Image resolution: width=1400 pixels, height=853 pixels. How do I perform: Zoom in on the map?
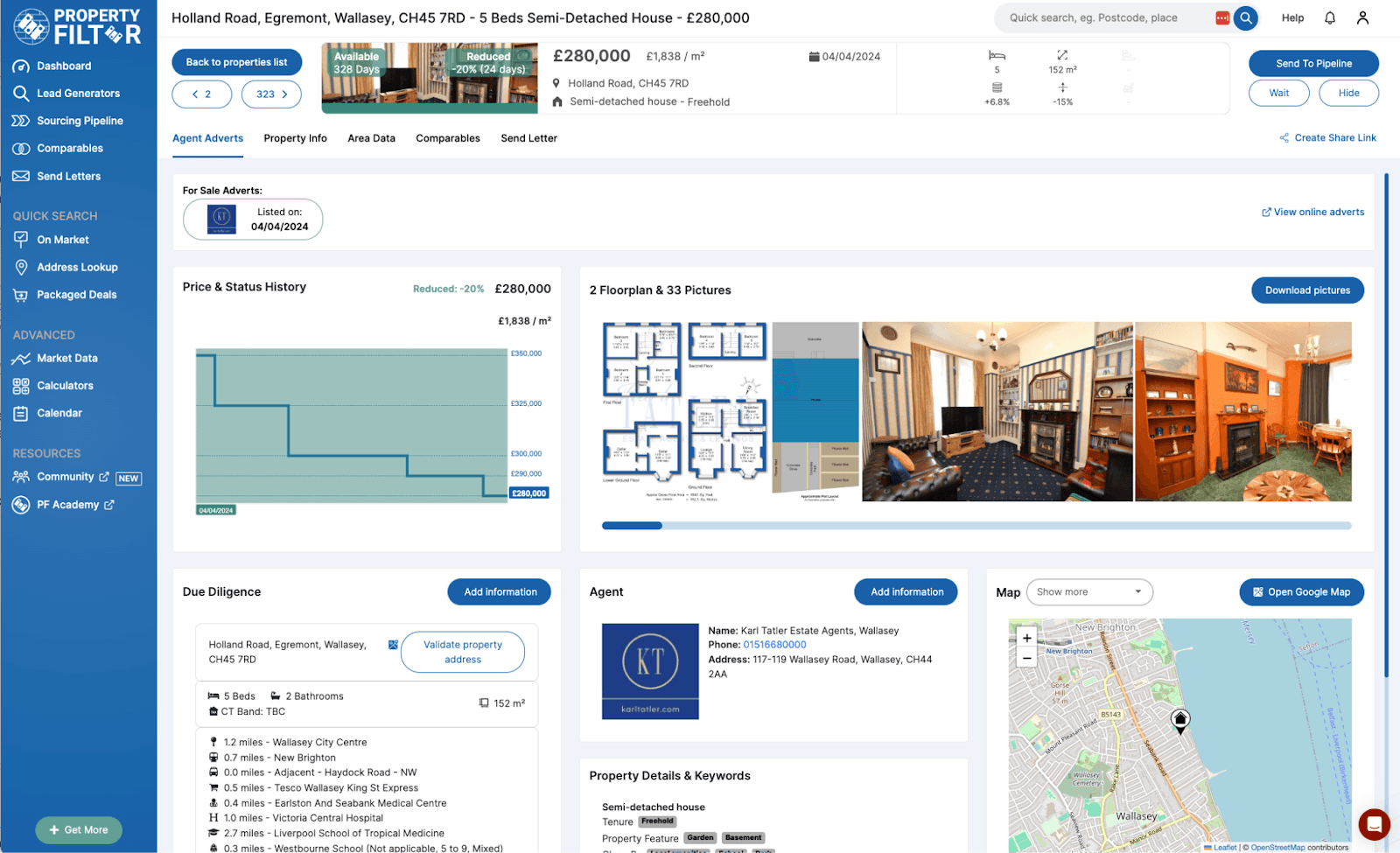pos(1027,638)
